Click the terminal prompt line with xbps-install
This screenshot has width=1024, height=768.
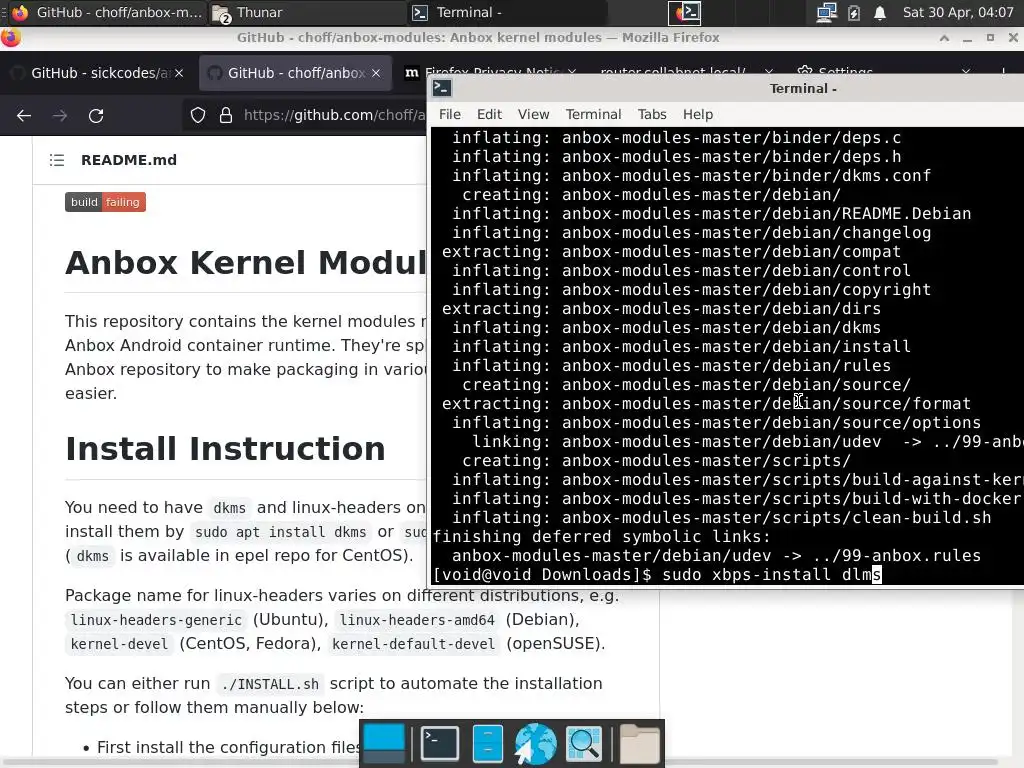click(657, 575)
